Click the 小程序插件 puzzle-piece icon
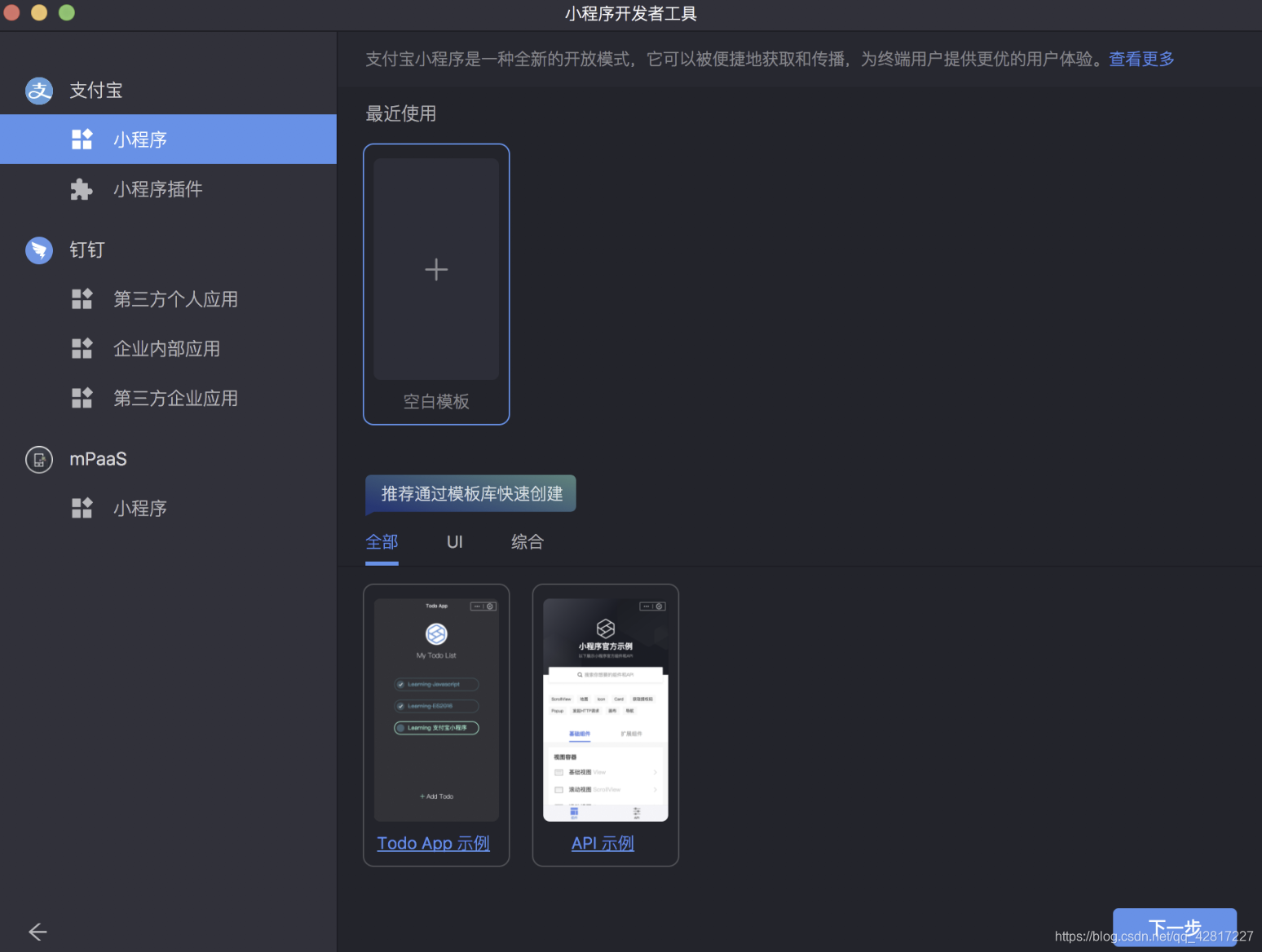 coord(82,189)
